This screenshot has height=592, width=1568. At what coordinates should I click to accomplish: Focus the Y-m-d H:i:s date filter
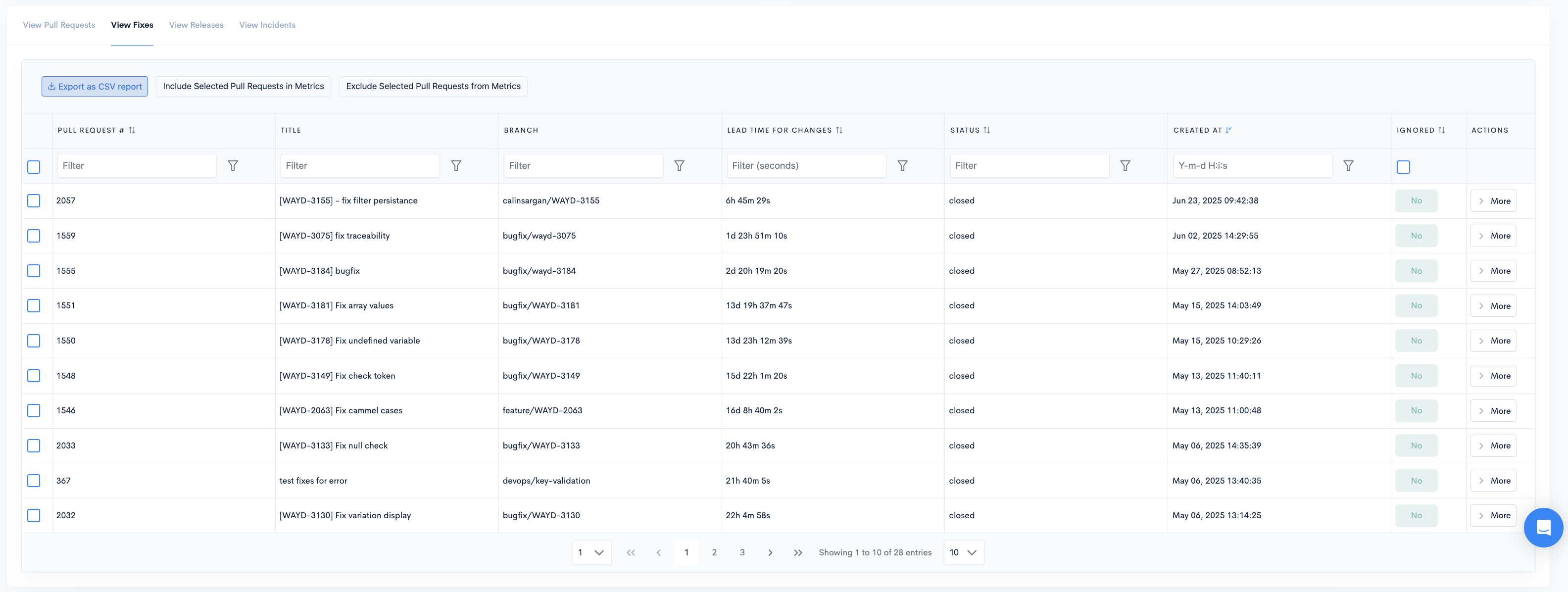pos(1253,165)
